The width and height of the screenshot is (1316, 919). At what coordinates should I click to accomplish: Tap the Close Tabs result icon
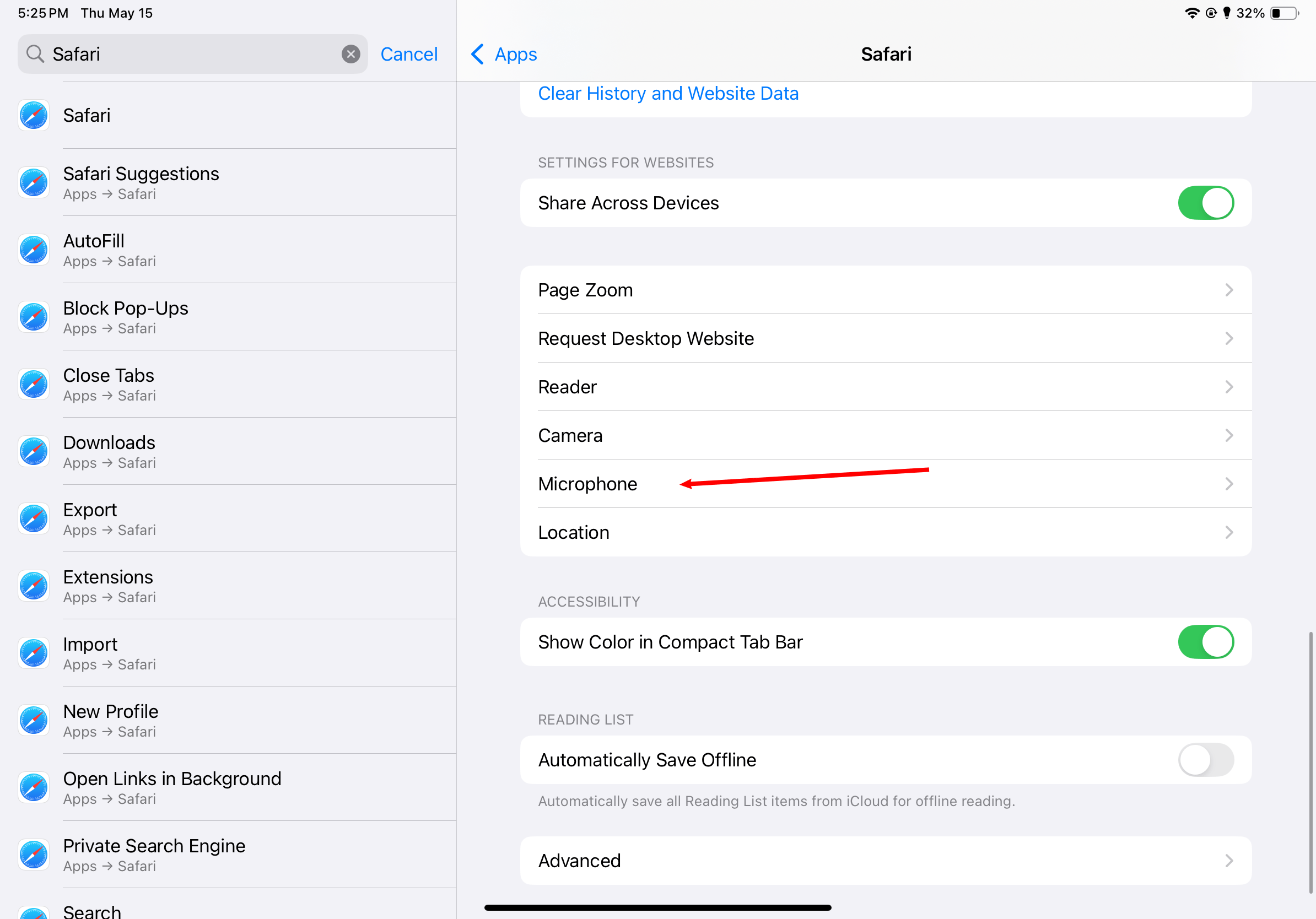click(33, 385)
